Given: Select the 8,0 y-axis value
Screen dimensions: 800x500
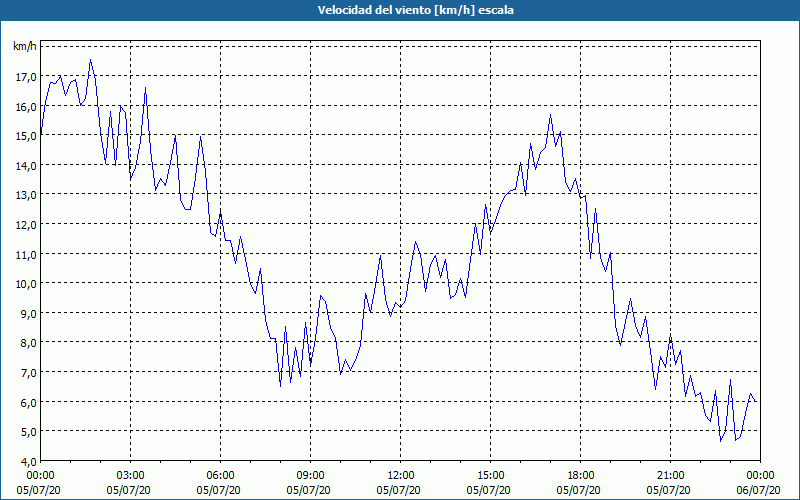Looking at the screenshot, I should point(28,343).
